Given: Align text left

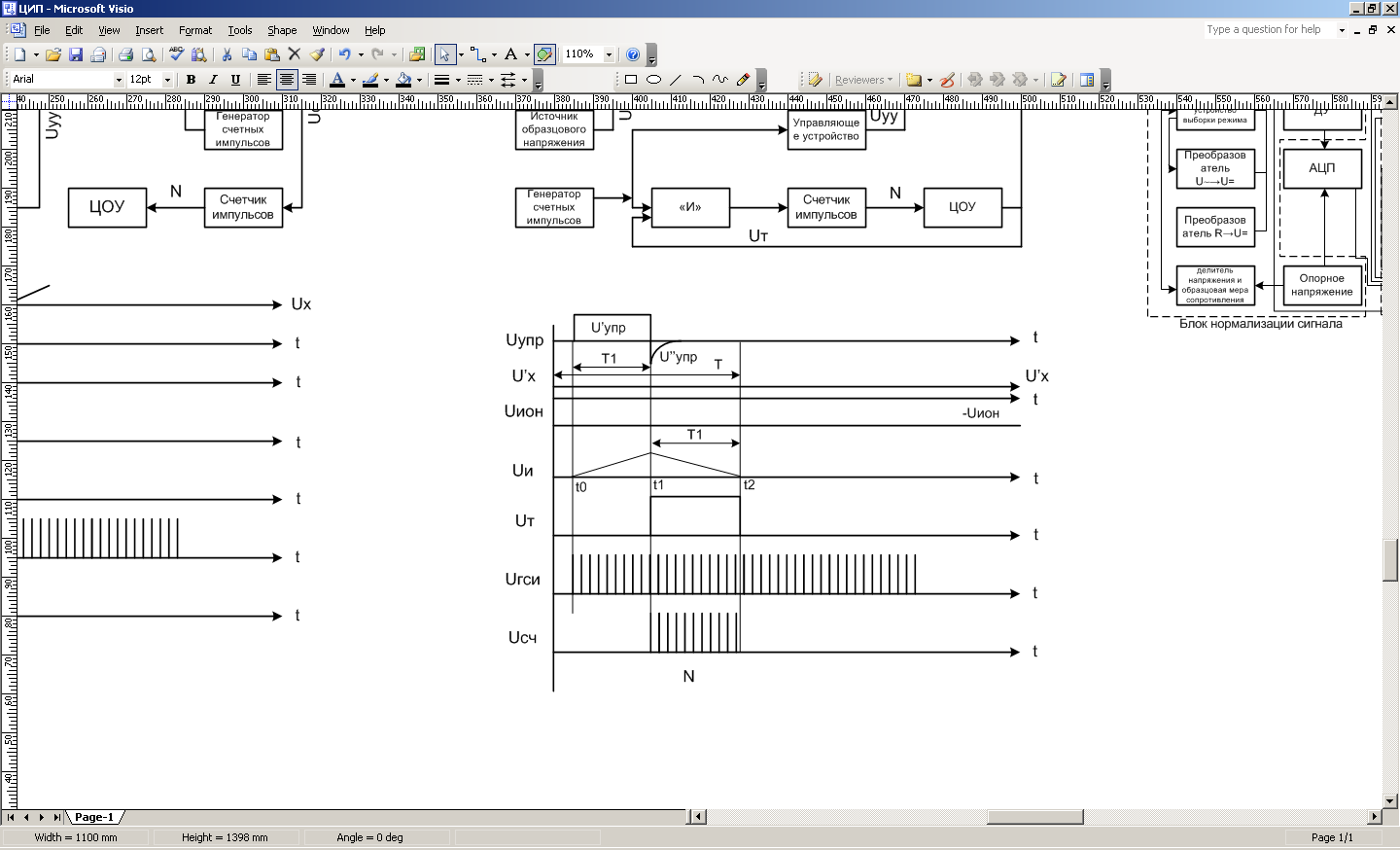Looking at the screenshot, I should (x=263, y=80).
